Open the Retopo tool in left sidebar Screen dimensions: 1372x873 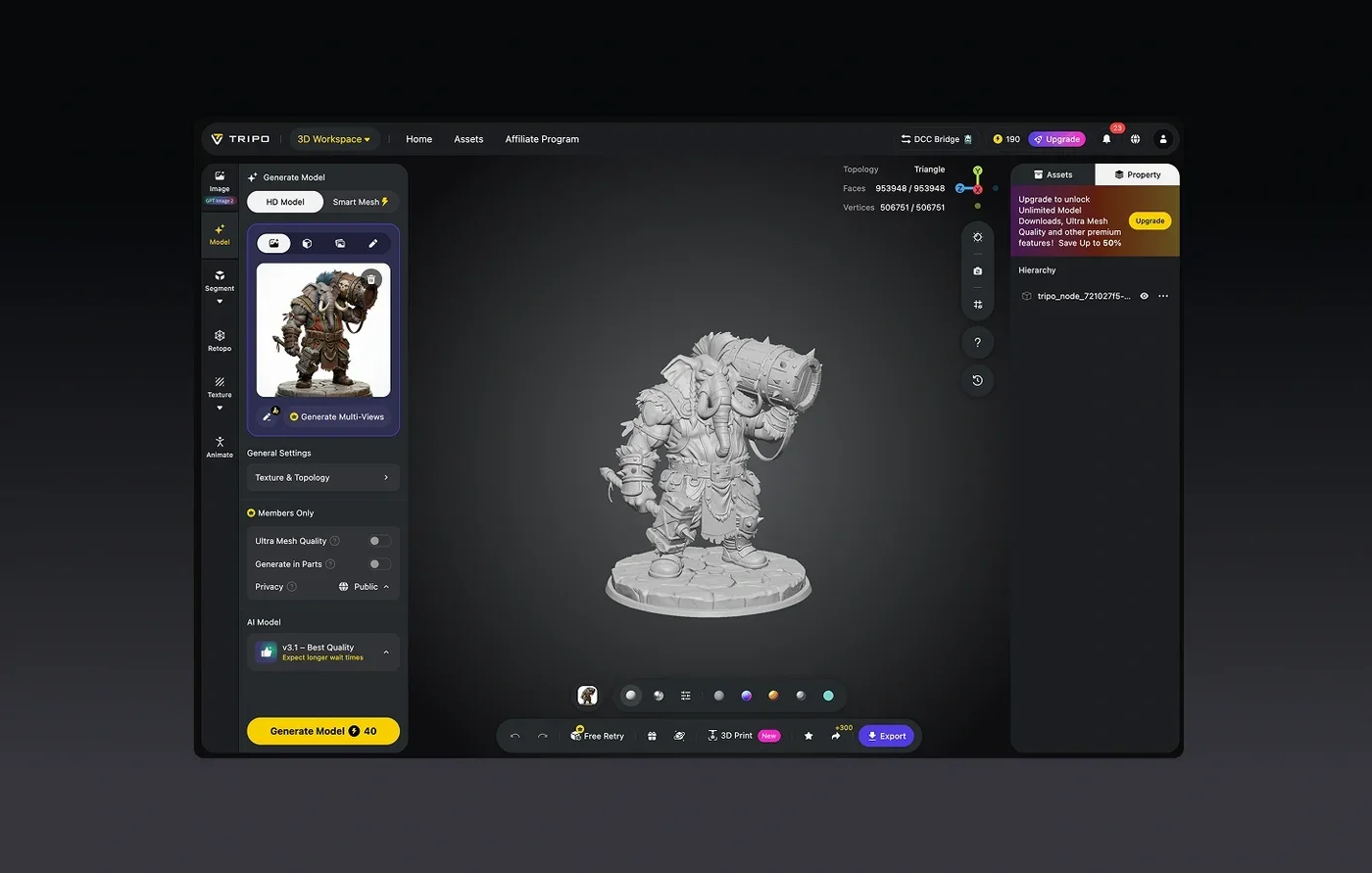click(x=220, y=340)
